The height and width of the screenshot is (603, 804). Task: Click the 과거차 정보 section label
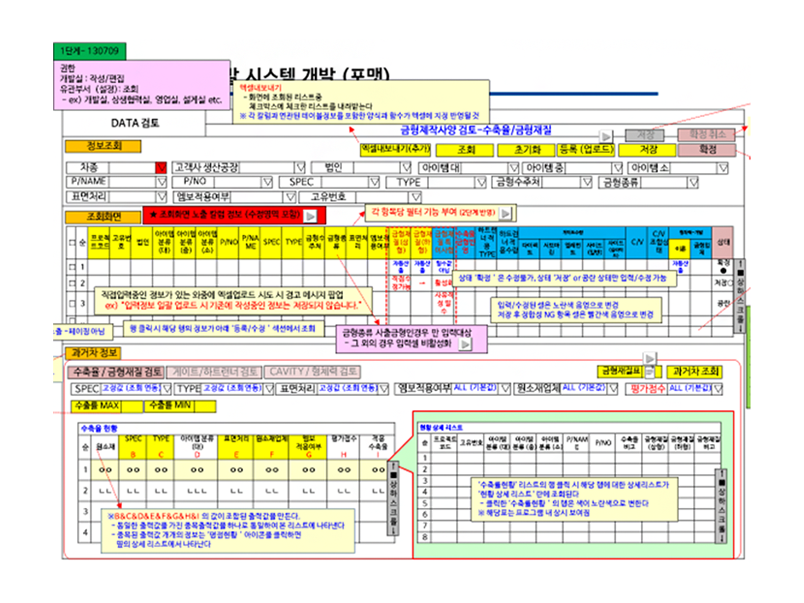coord(93,353)
